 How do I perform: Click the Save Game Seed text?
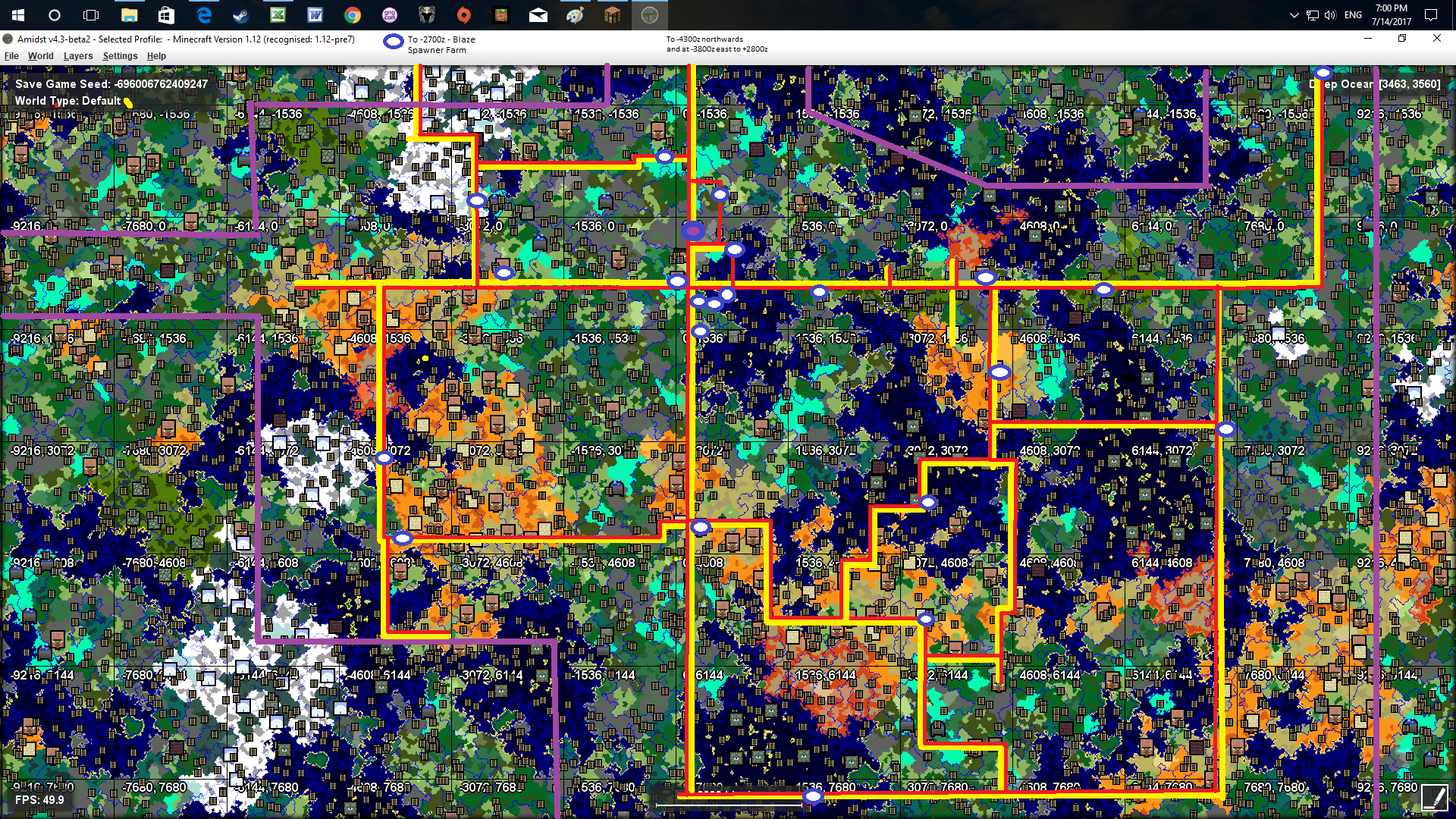pos(111,84)
